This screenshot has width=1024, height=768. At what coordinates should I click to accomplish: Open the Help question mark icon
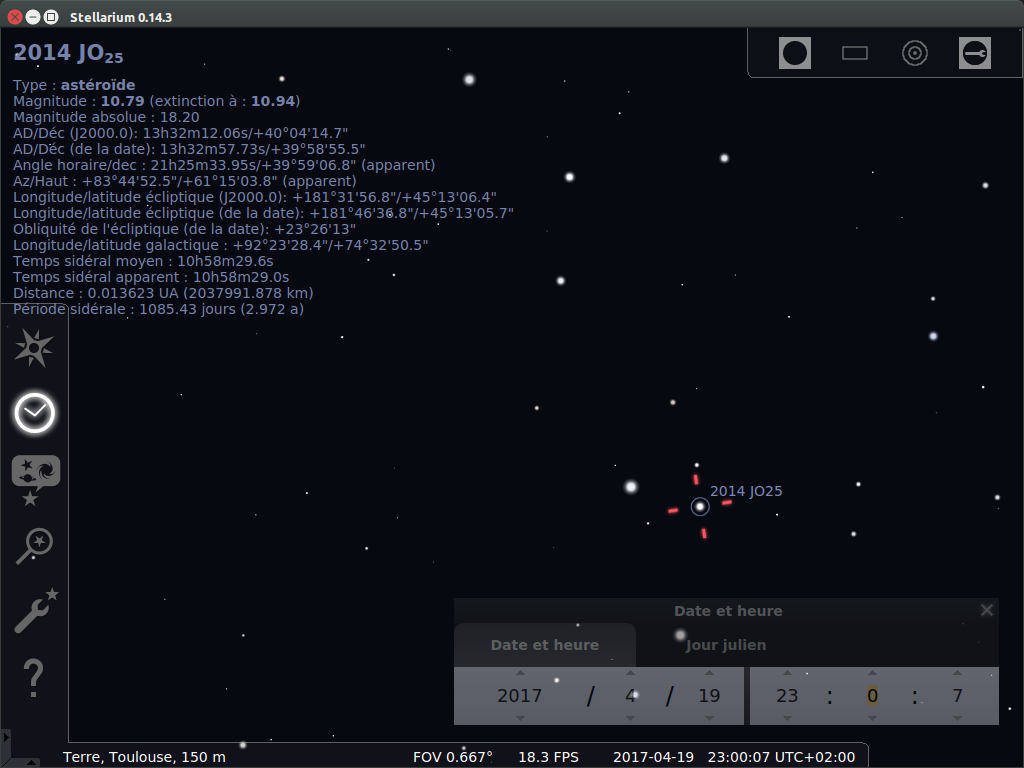coord(33,678)
